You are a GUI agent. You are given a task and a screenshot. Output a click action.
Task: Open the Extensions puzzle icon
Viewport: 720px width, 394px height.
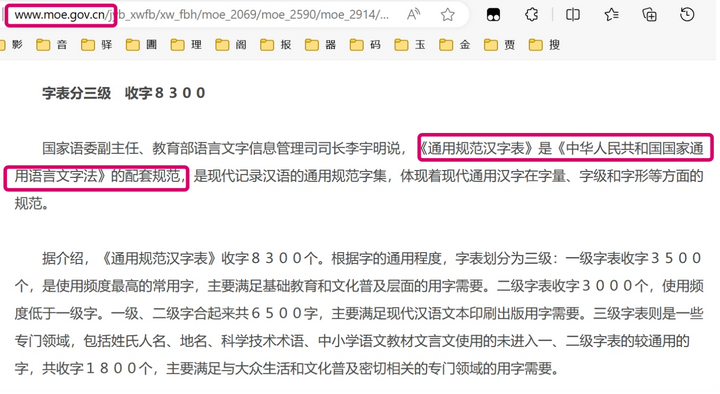531,15
